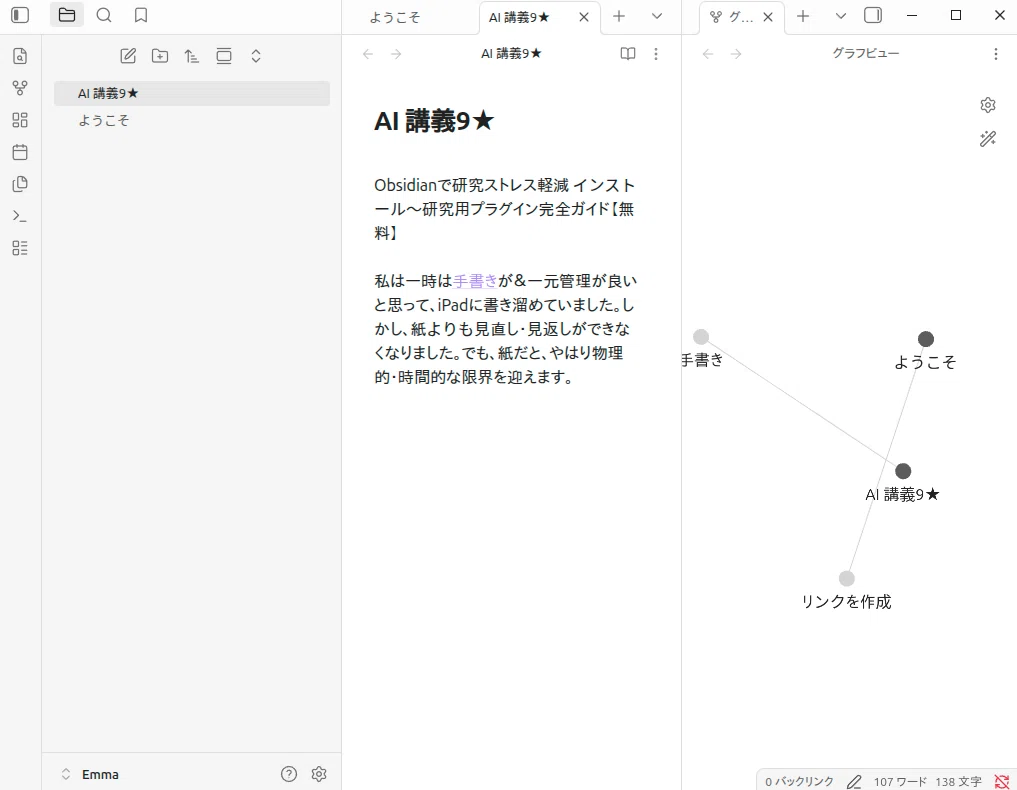Close the graph view tab
Screen dimensions: 1017x790
pos(768,18)
